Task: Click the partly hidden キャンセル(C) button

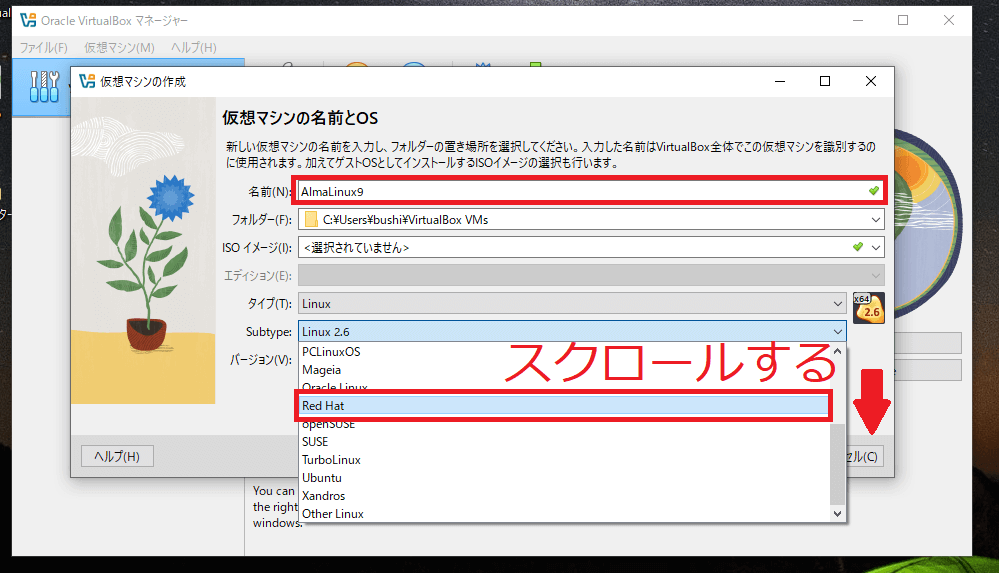Action: click(x=865, y=456)
